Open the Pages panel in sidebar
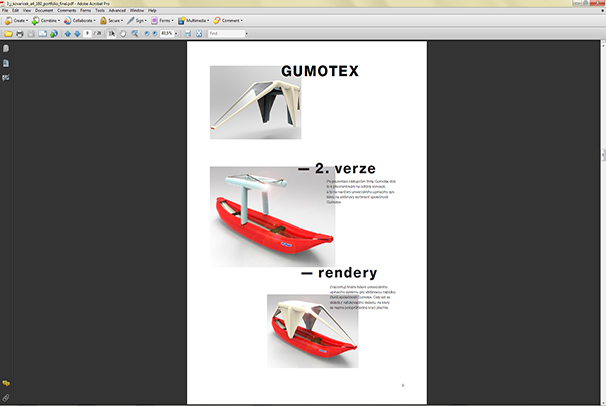606x406 pixels. pyautogui.click(x=6, y=48)
